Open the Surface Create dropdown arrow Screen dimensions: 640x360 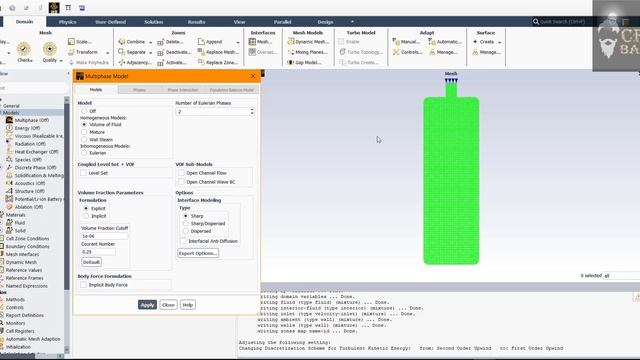coord(500,42)
